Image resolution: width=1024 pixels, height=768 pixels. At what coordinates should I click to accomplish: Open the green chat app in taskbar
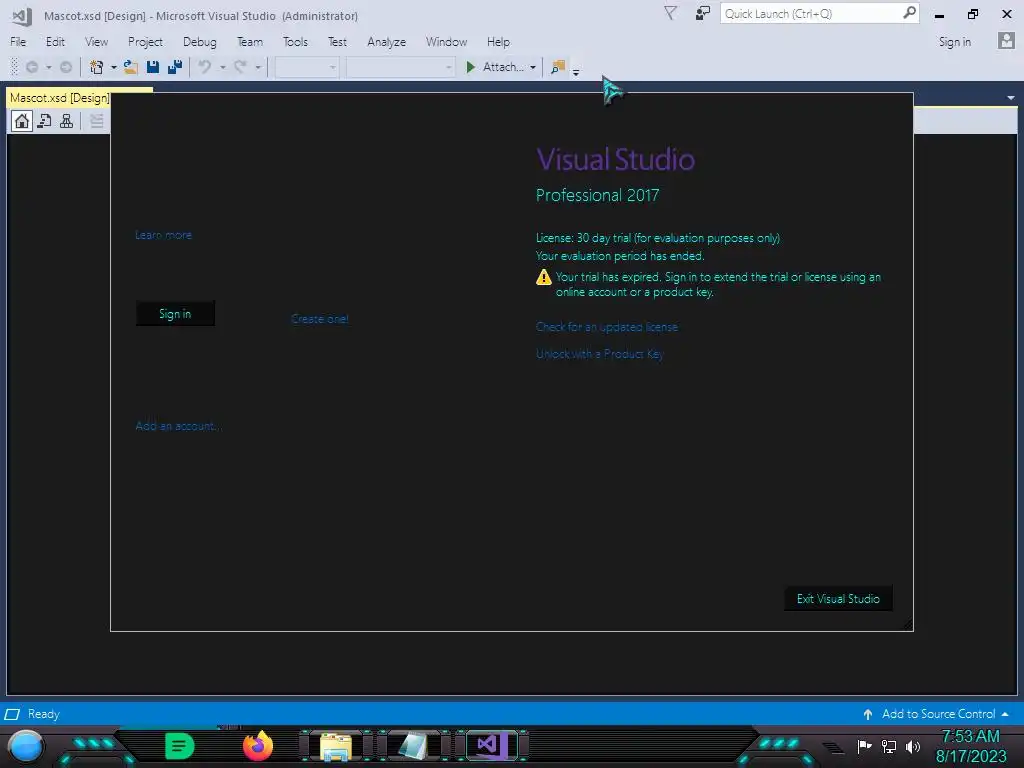pos(180,746)
